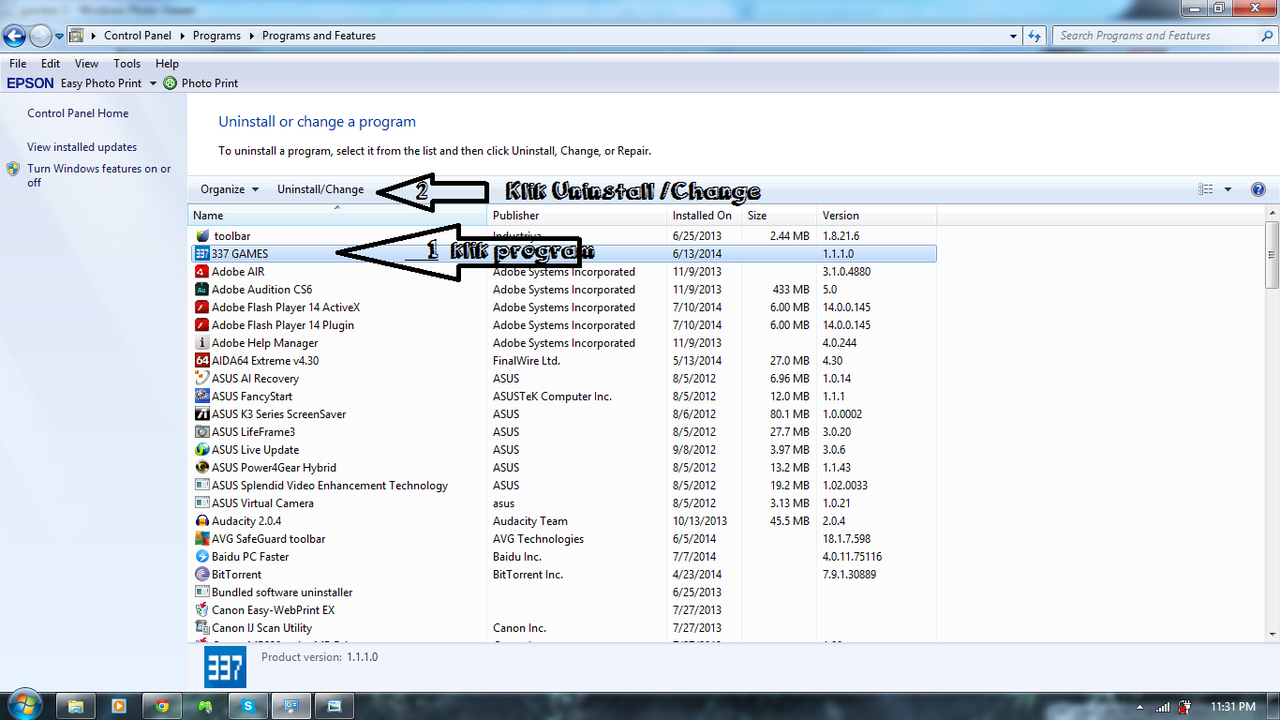Go to Control Panel Home
This screenshot has height=720, width=1280.
pos(78,114)
